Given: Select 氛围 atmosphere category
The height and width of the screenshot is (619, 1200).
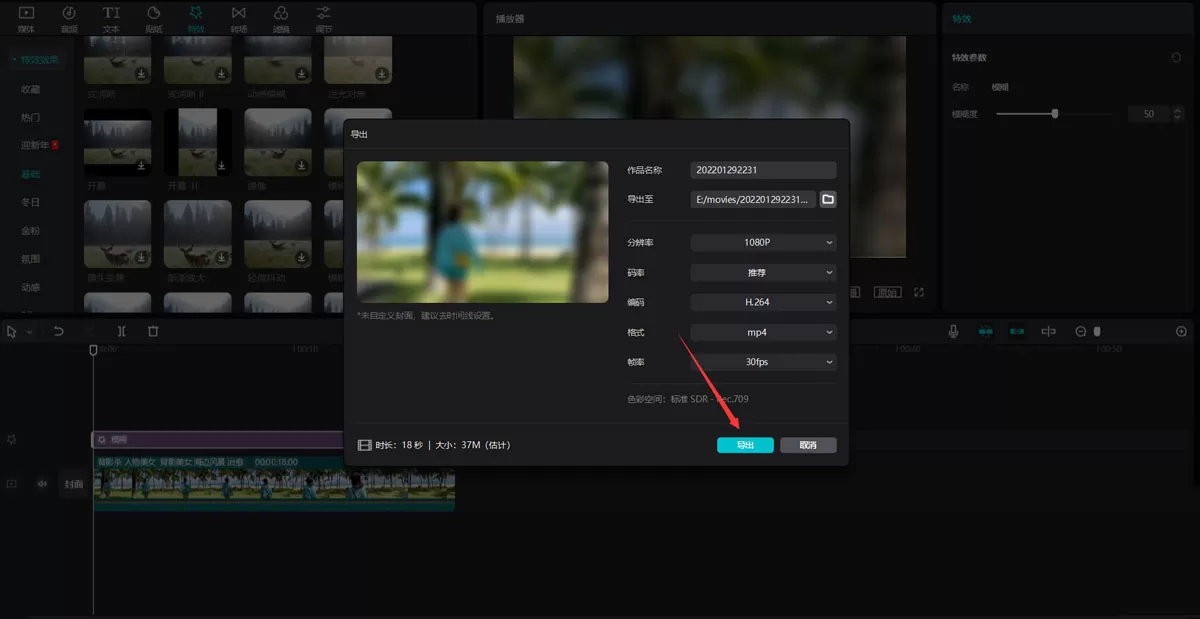Looking at the screenshot, I should pyautogui.click(x=31, y=259).
